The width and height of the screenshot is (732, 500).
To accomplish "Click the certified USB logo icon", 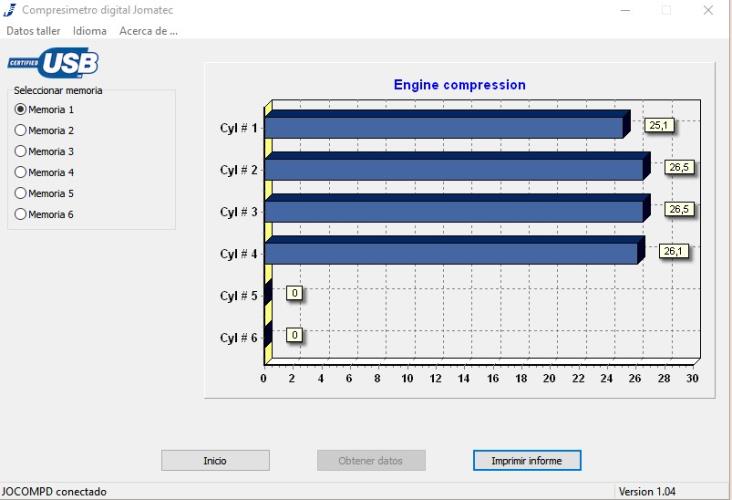I will (x=54, y=63).
